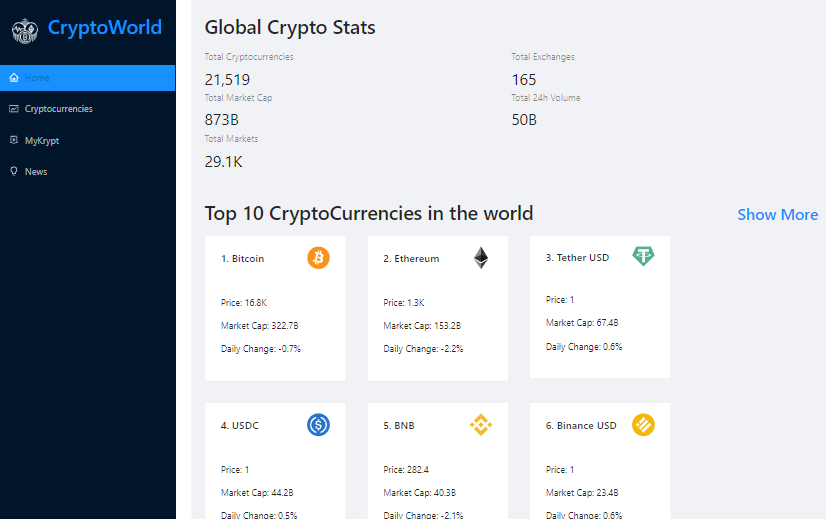826x519 pixels.
Task: Select the Home menu item
Action: pyautogui.click(x=87, y=78)
